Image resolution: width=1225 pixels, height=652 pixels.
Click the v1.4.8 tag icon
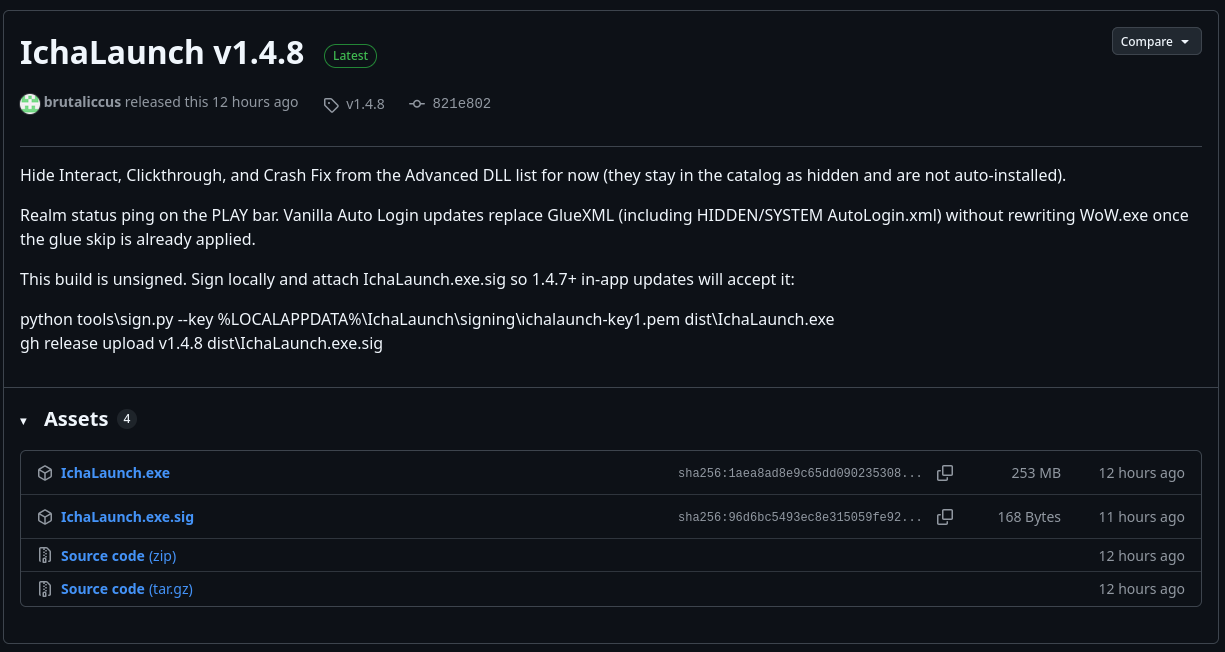tap(331, 104)
